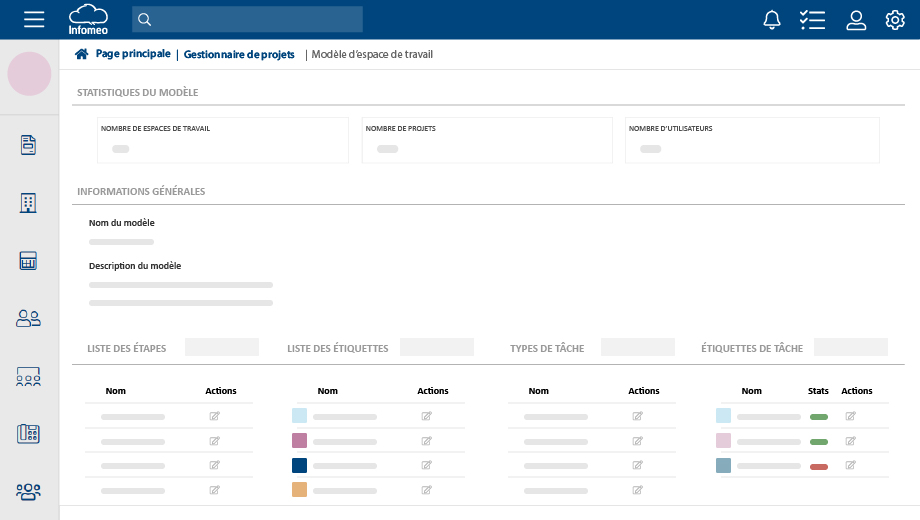Toggle the green status of first task label

pos(819,416)
